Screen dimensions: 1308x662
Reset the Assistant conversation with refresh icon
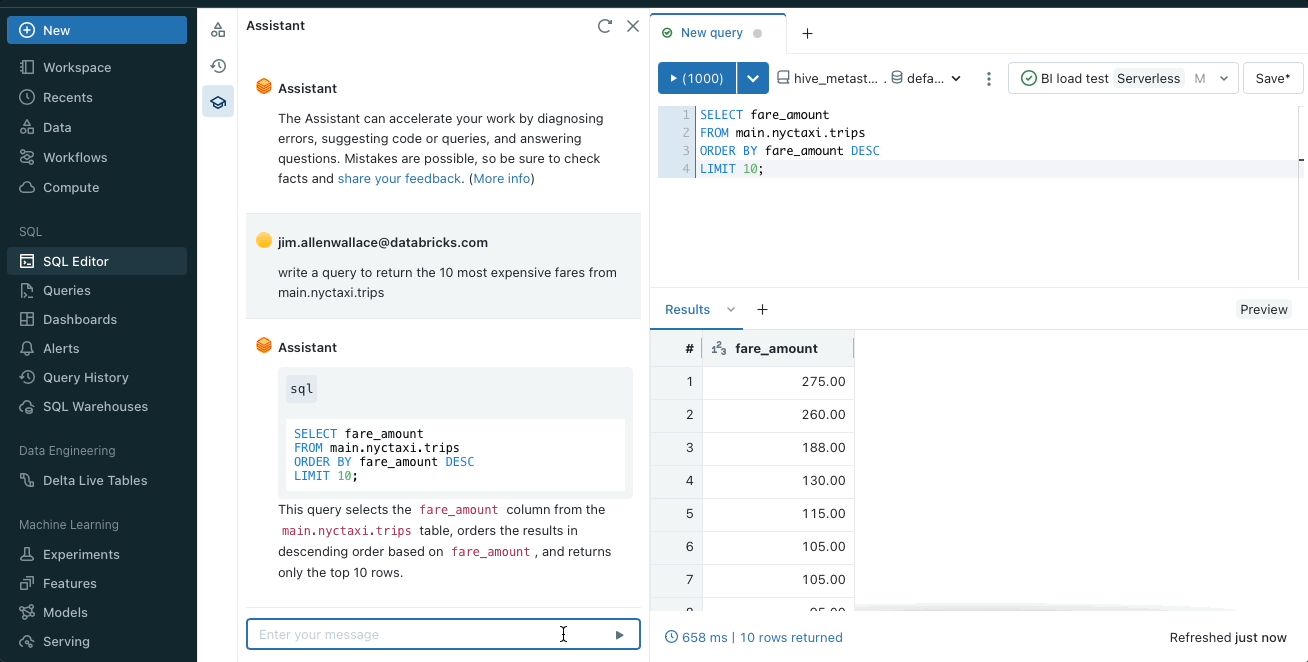coord(604,26)
